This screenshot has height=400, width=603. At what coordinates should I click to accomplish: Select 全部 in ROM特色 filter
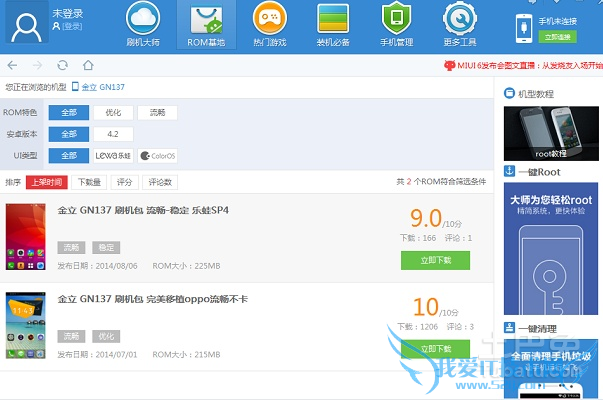69,113
